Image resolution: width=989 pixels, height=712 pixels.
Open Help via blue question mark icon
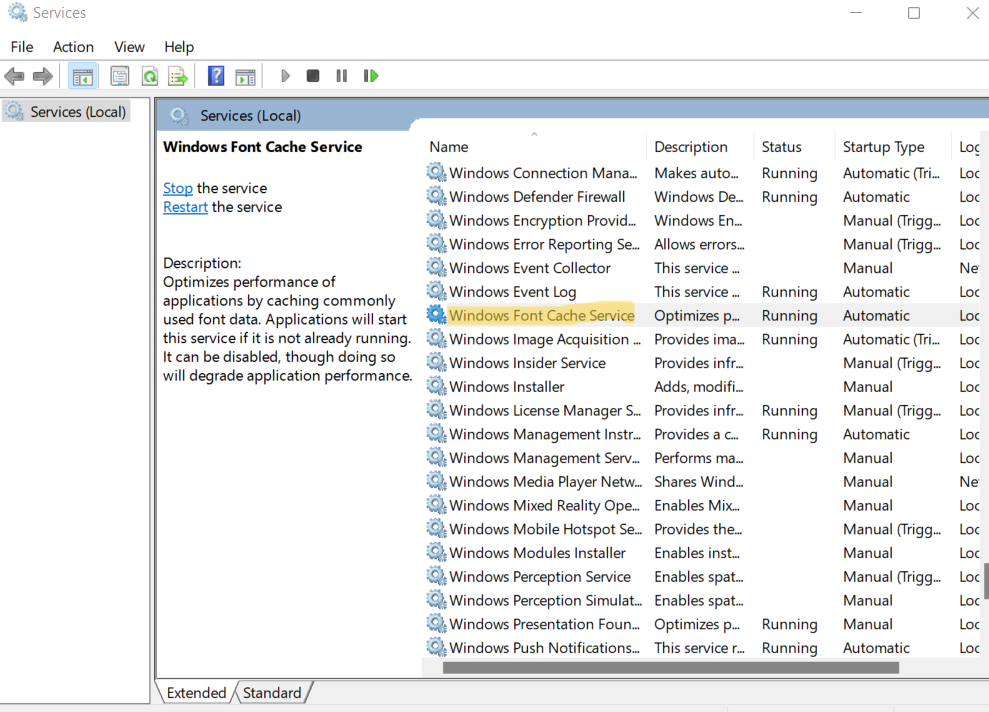[215, 76]
